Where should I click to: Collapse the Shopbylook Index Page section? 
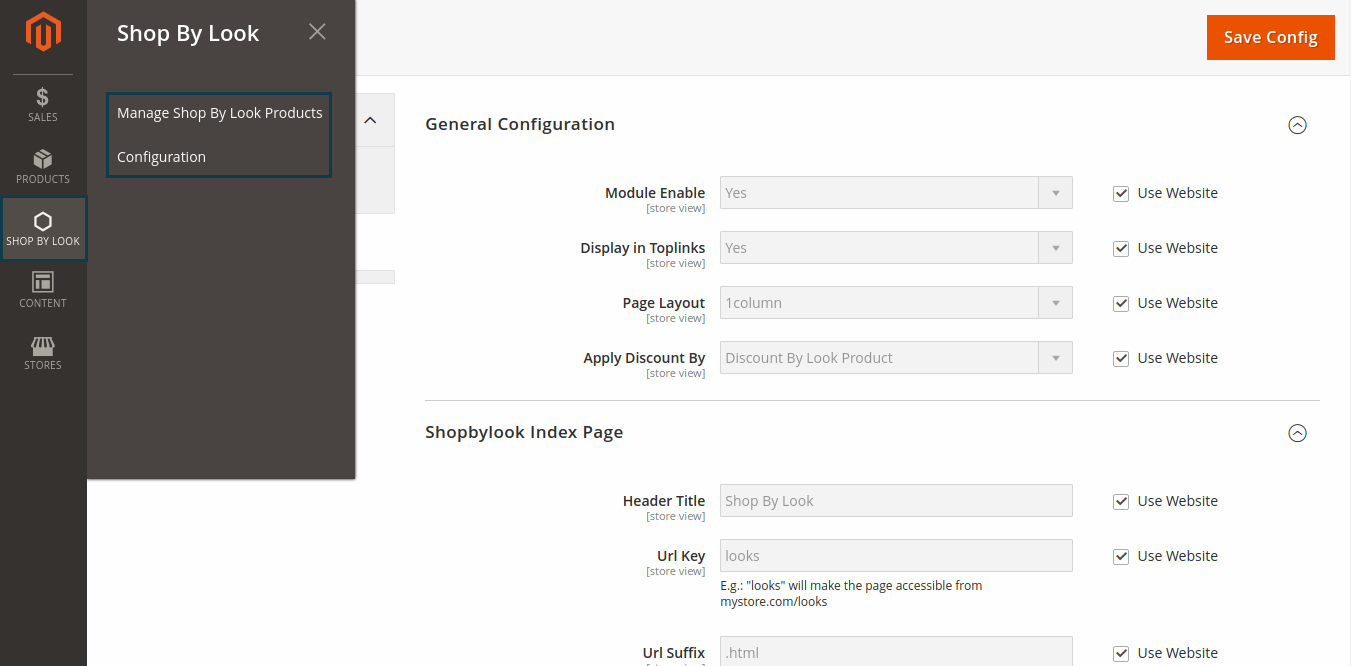point(1297,433)
